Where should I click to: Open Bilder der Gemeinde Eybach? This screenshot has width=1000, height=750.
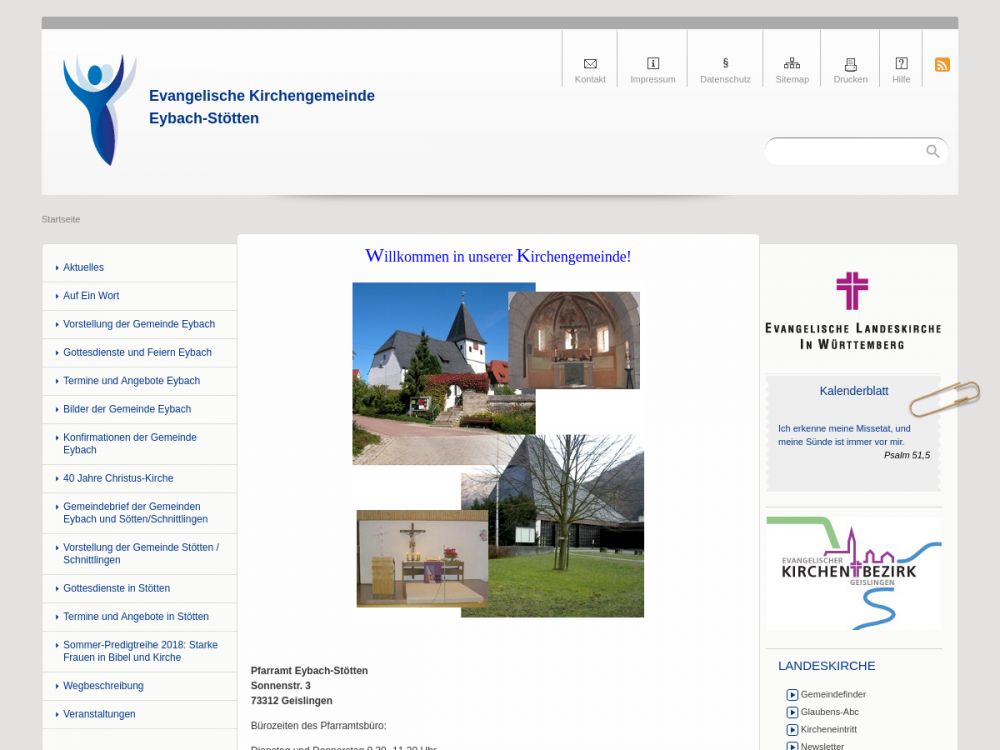[127, 409]
